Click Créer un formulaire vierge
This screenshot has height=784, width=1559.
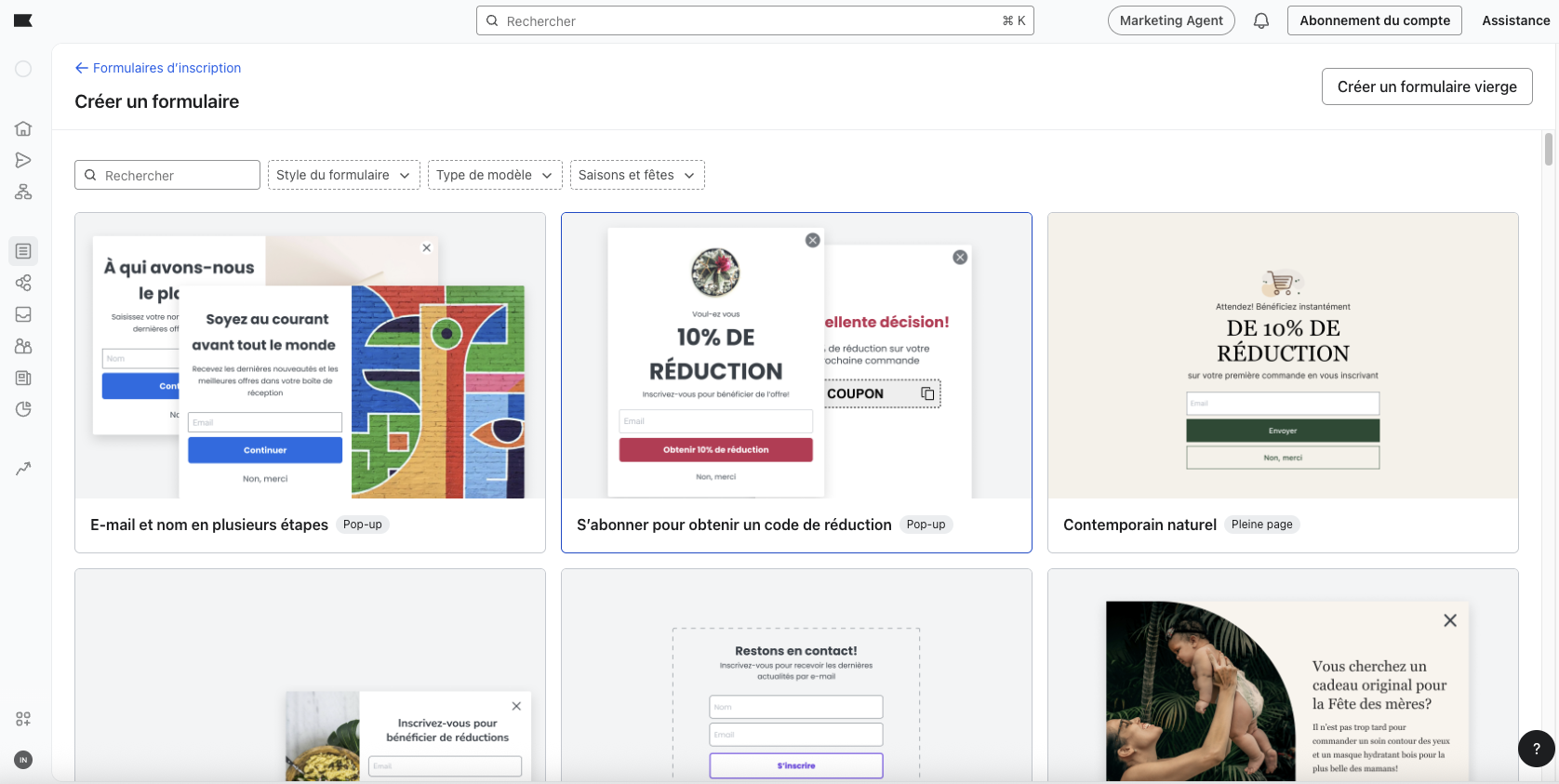click(1426, 86)
